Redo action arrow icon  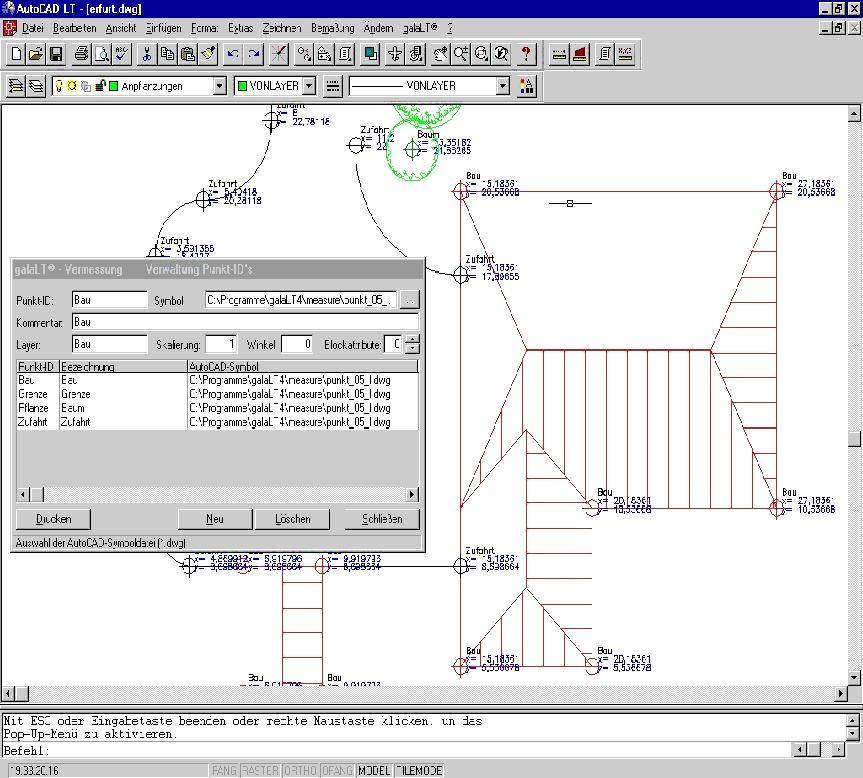254,54
